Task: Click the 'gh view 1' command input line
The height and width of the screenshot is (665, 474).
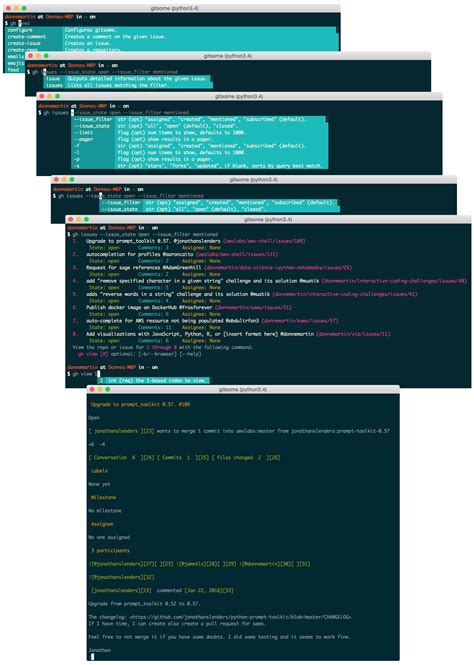Action: 83,374
